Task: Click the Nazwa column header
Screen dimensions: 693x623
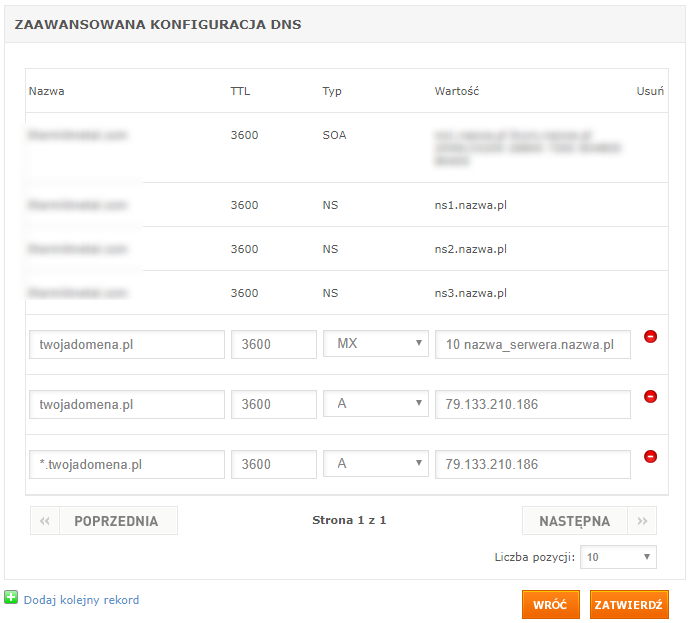Action: 46,91
